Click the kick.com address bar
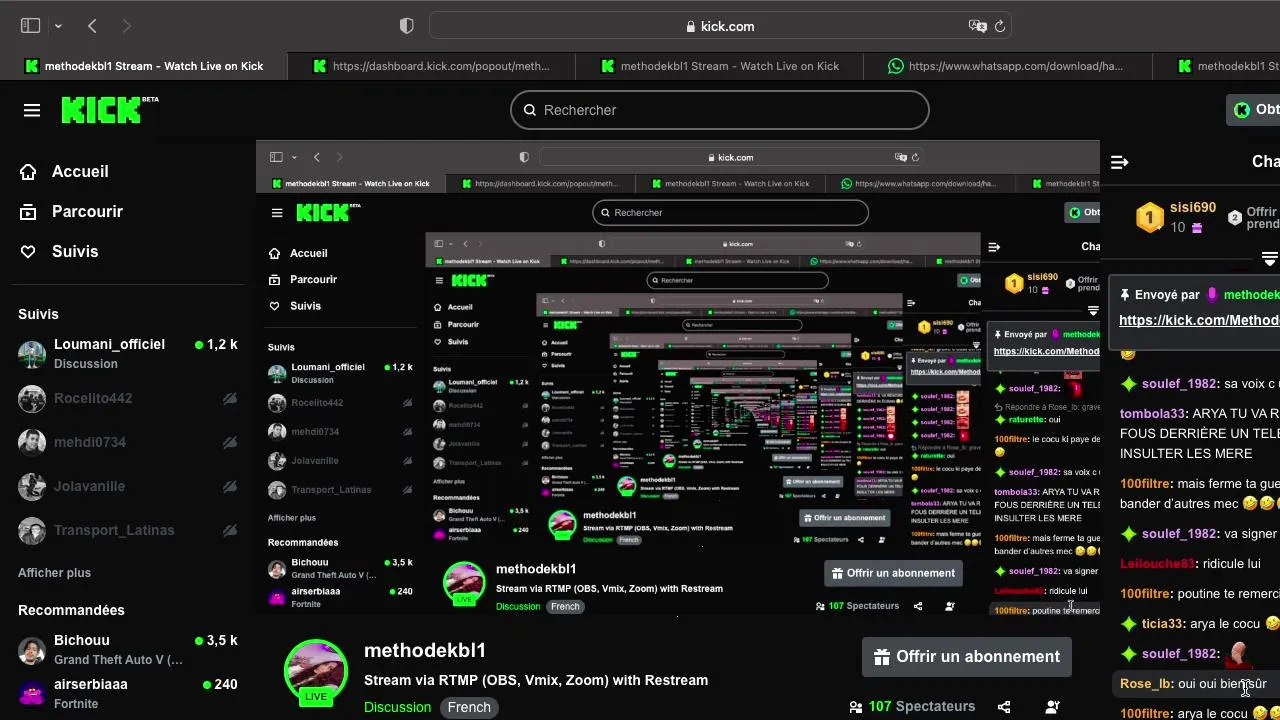Image resolution: width=1280 pixels, height=720 pixels. (x=720, y=26)
